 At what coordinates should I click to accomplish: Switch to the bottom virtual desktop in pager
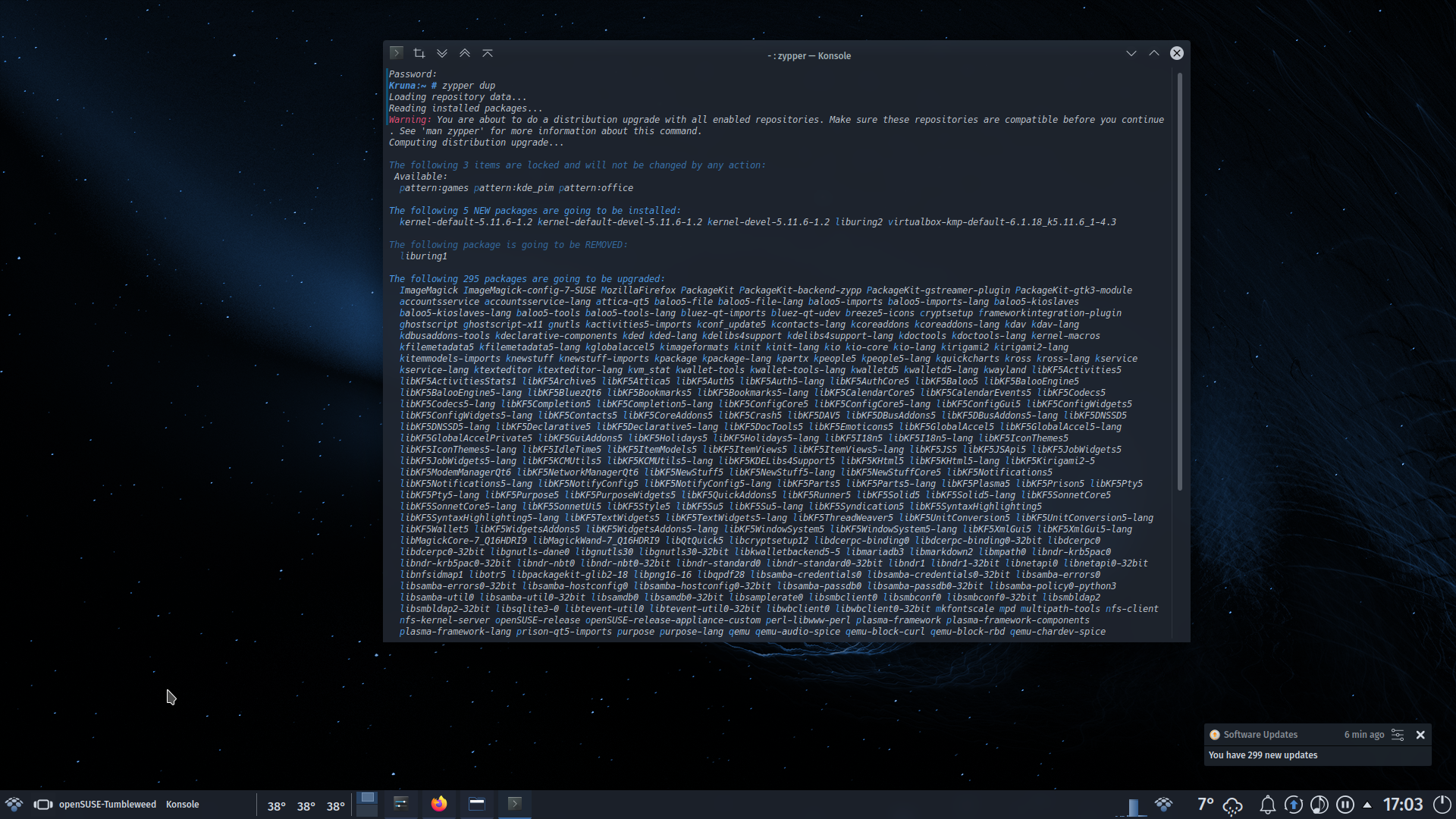click(x=367, y=811)
